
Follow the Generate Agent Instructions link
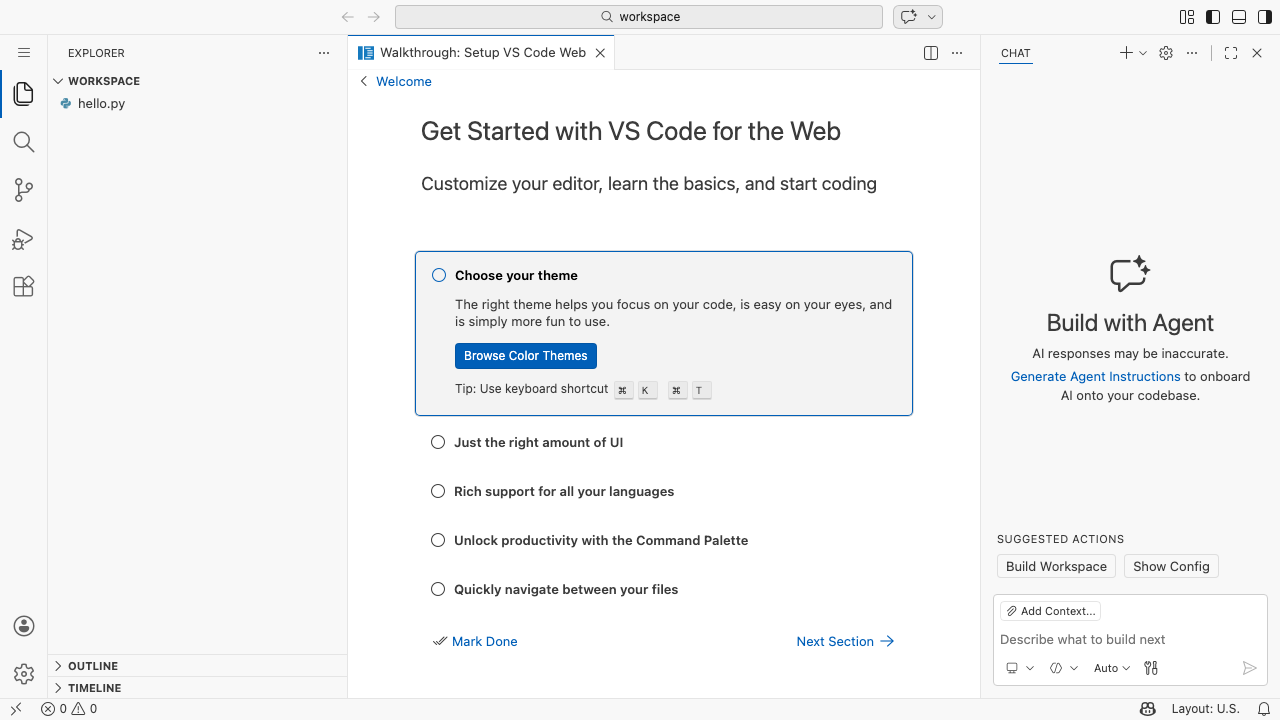click(x=1095, y=377)
